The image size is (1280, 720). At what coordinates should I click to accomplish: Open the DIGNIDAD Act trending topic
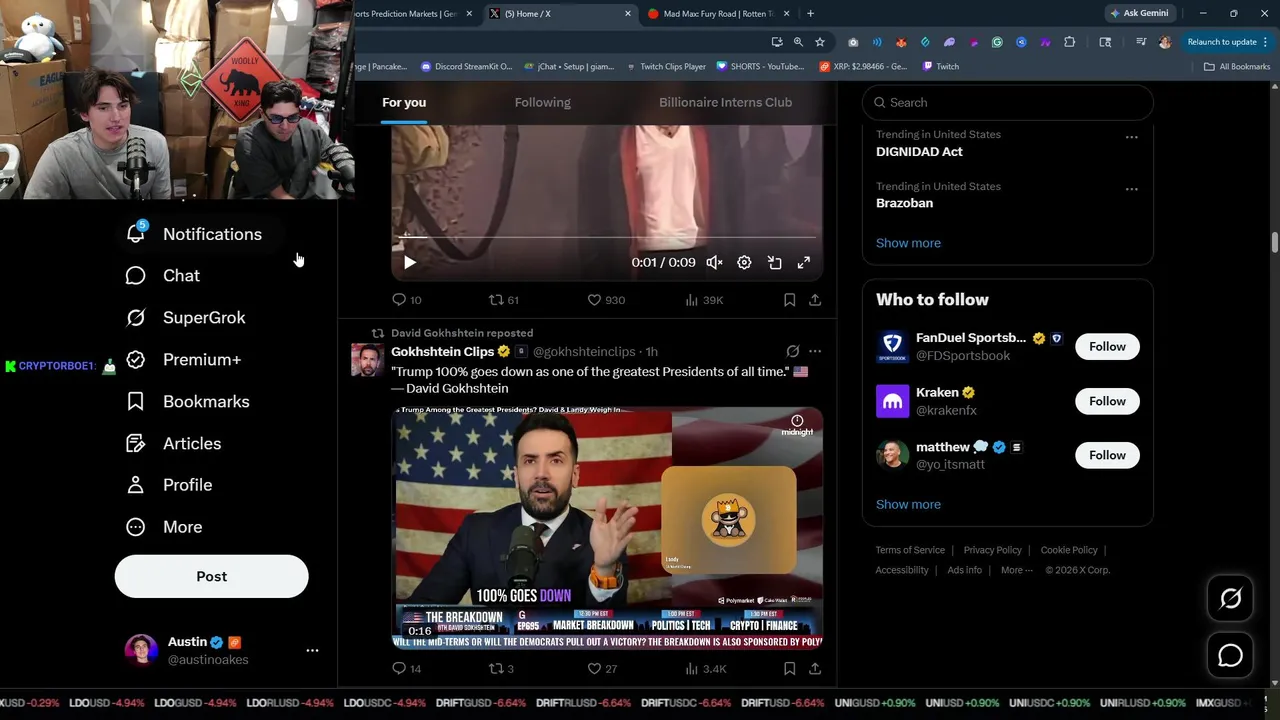(919, 152)
